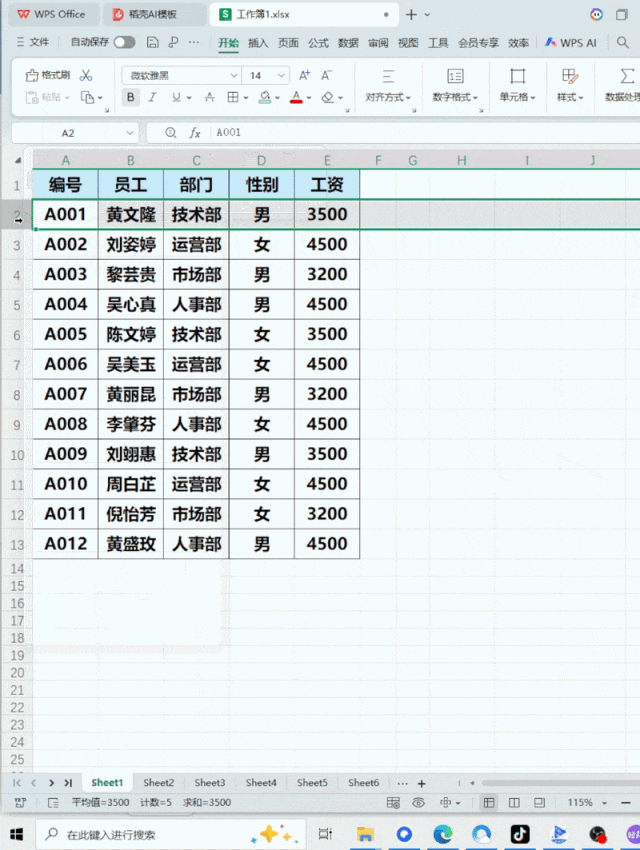Open TikTok from the taskbar
Screen dimensions: 640x850
pyautogui.click(x=520, y=834)
